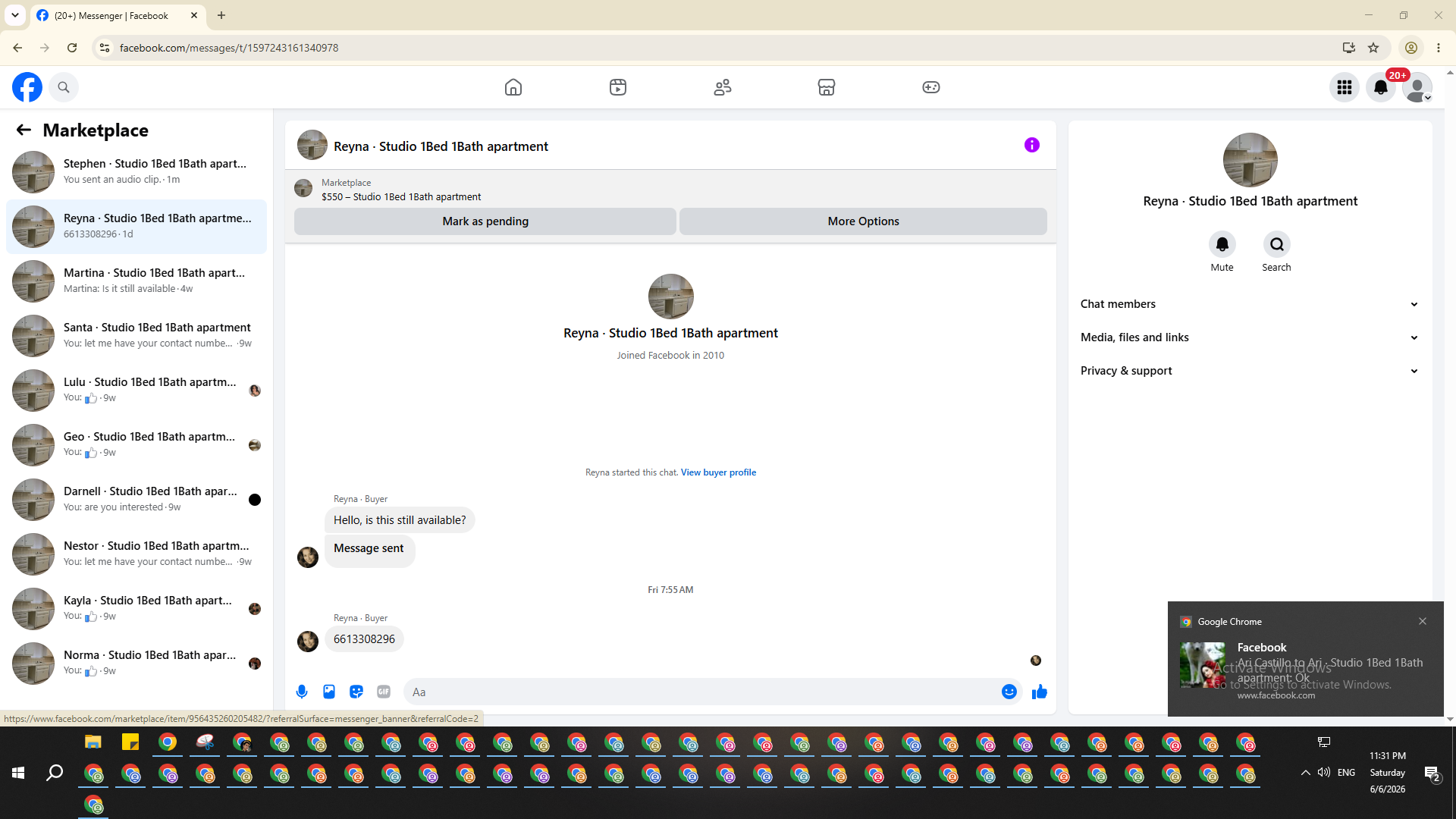
Task: Search within the Reyna conversation
Action: tap(1277, 244)
